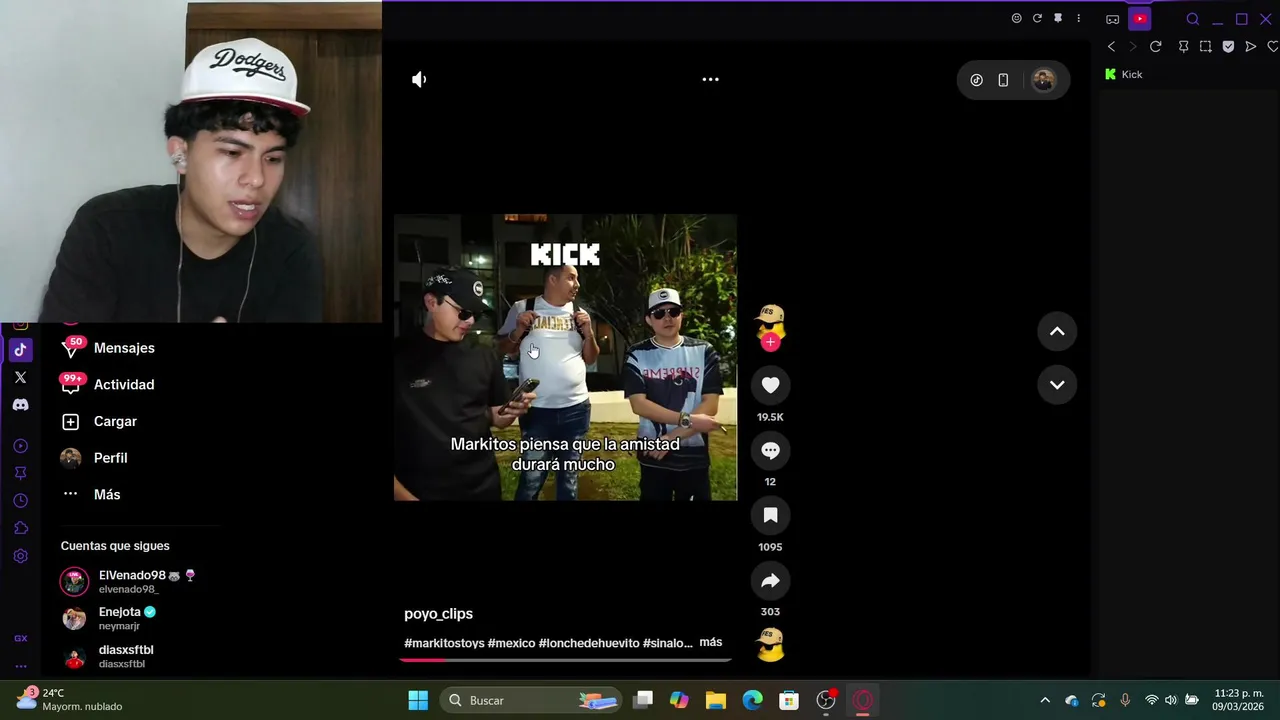Go to next video with down chevron
1280x720 pixels.
pyautogui.click(x=1057, y=384)
